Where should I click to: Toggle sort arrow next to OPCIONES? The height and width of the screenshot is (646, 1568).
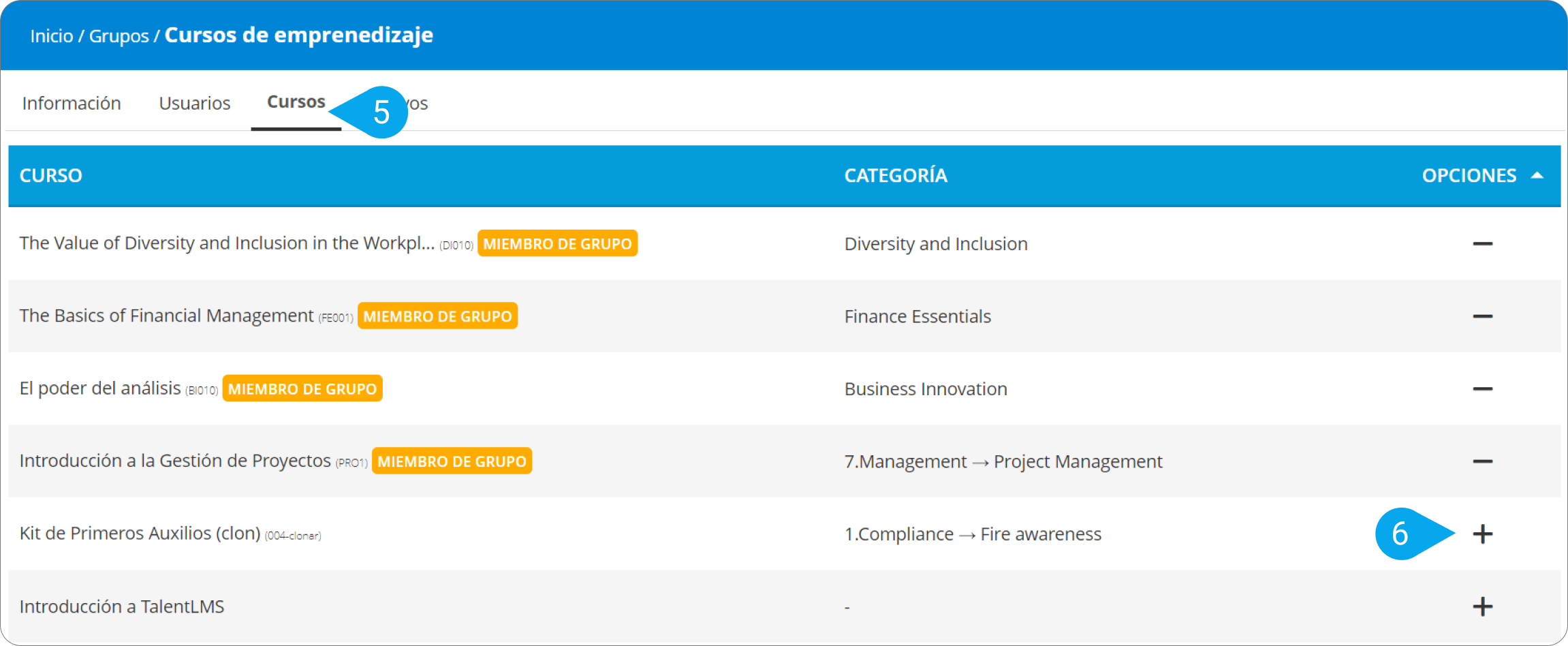pyautogui.click(x=1537, y=176)
